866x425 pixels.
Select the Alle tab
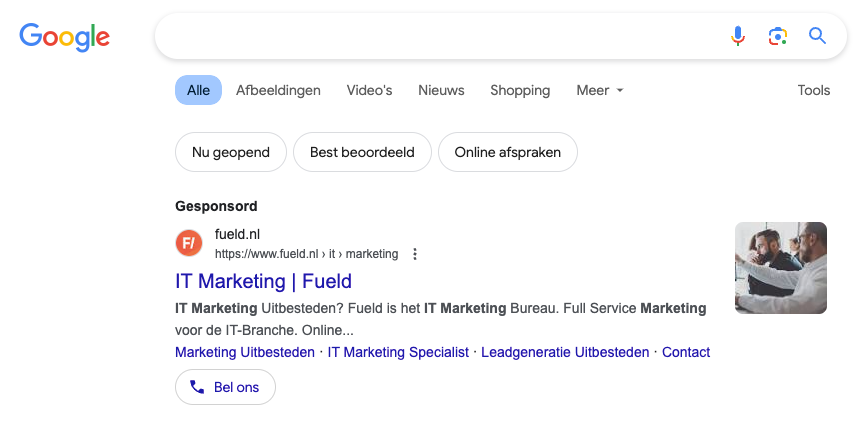(x=198, y=90)
